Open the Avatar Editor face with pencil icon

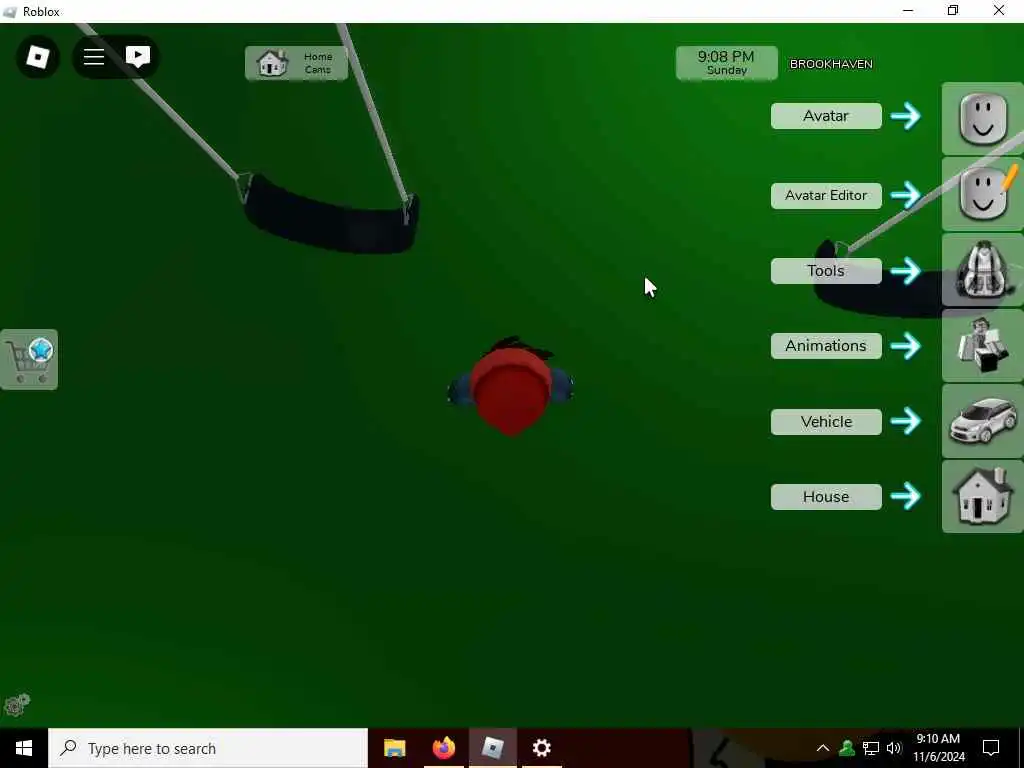pyautogui.click(x=982, y=194)
